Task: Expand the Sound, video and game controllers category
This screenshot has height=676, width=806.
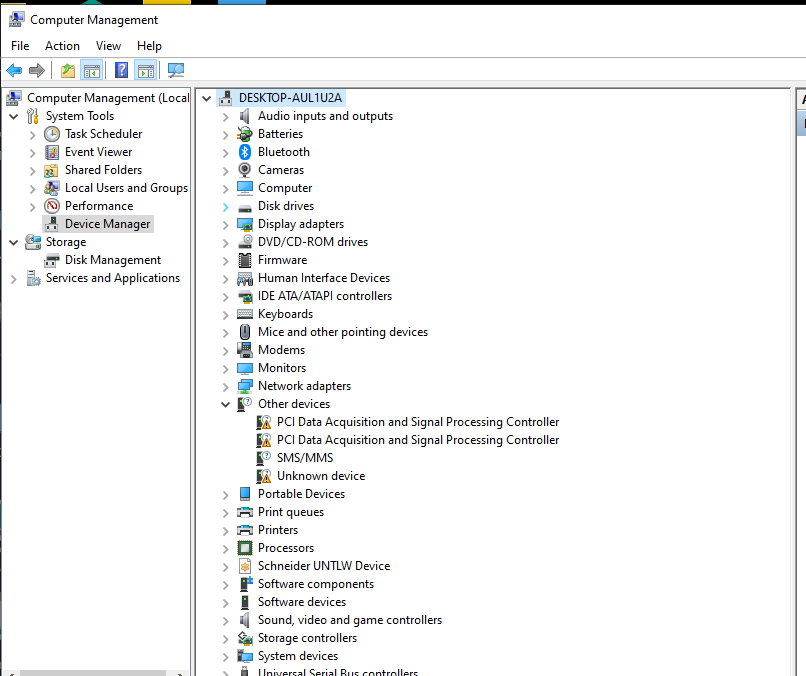Action: (x=225, y=620)
